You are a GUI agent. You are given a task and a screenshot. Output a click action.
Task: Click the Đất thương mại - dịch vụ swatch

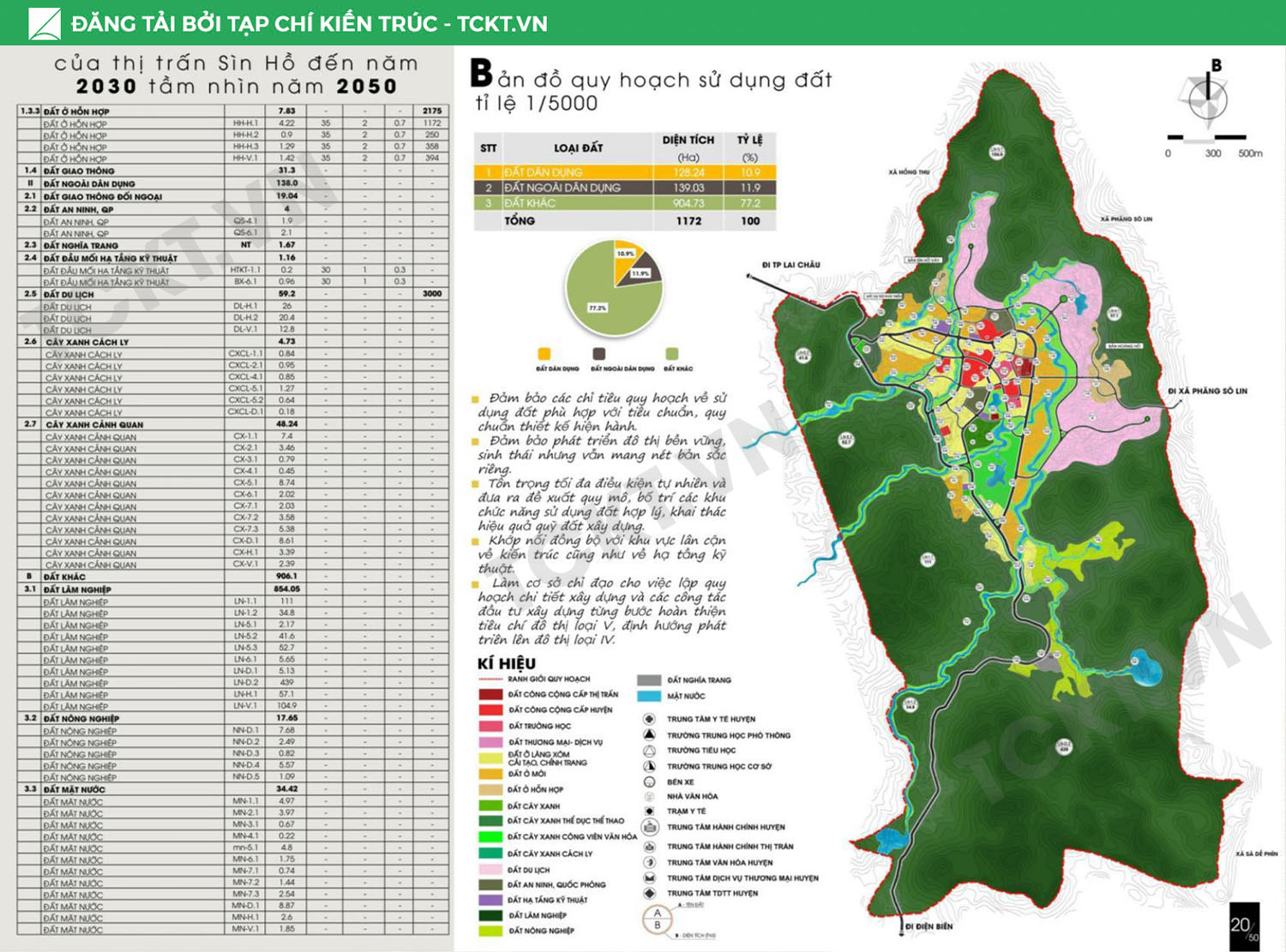pos(490,742)
